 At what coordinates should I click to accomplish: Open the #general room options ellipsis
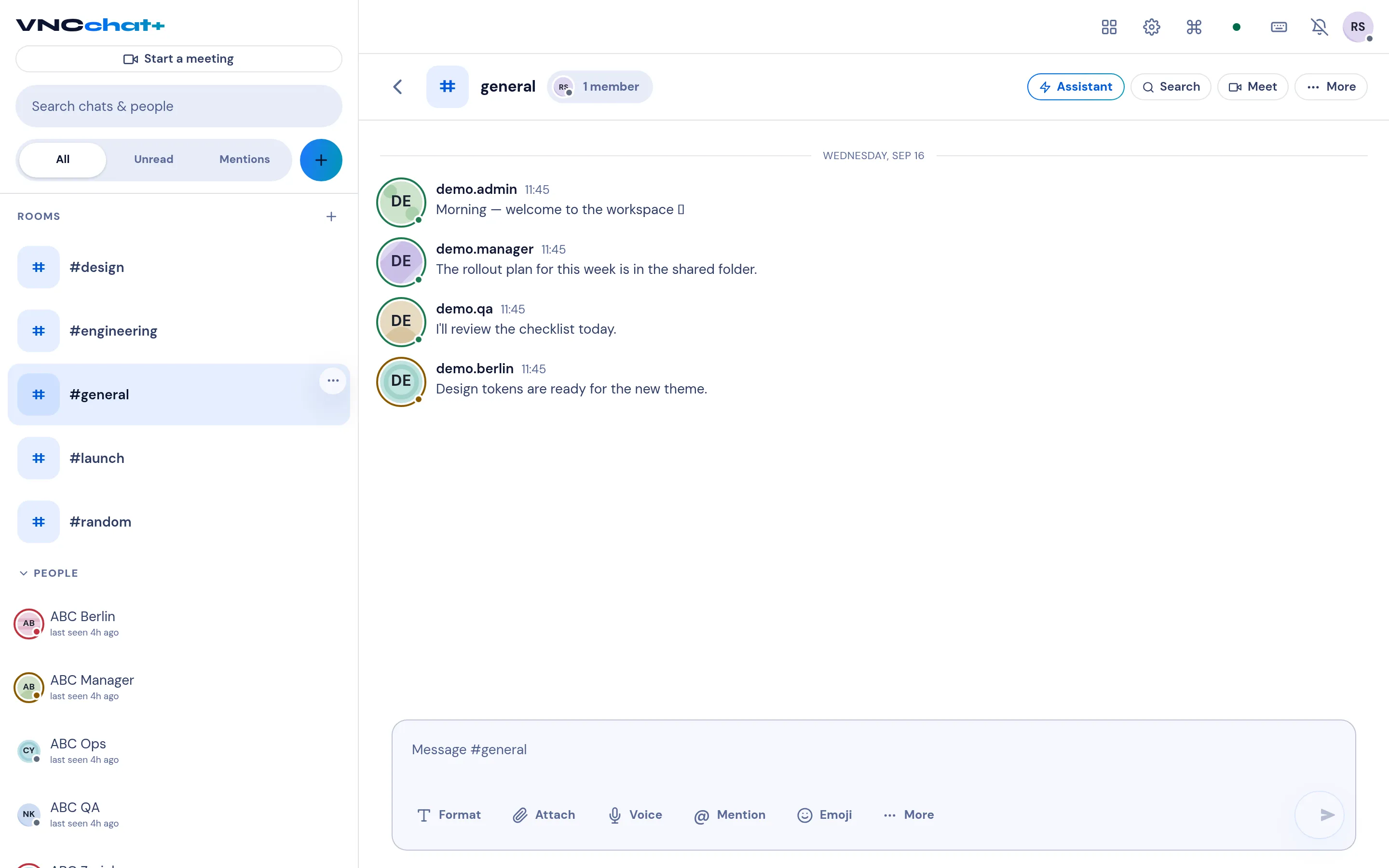(x=333, y=380)
